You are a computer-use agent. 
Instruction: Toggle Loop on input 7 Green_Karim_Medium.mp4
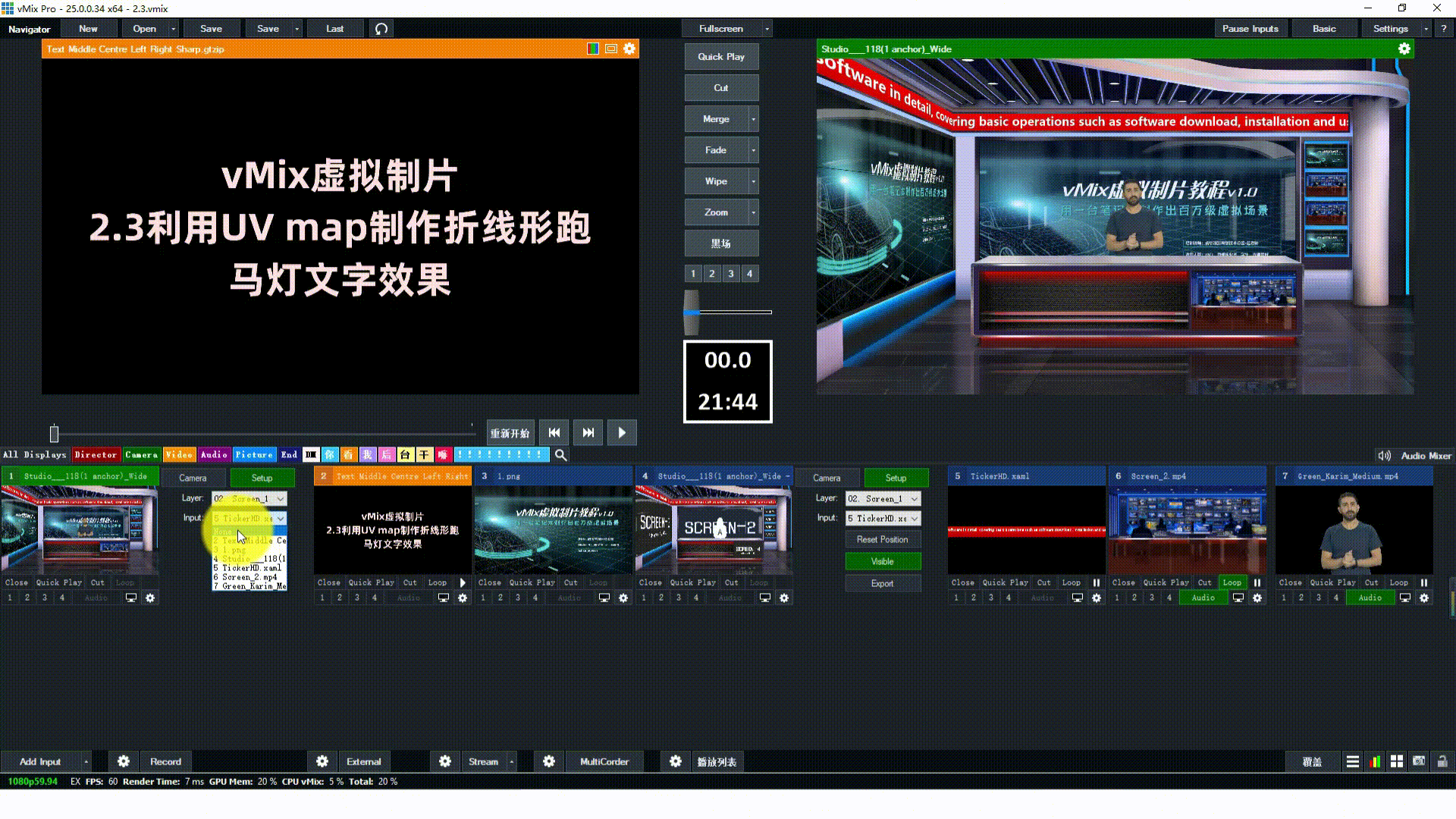1399,583
